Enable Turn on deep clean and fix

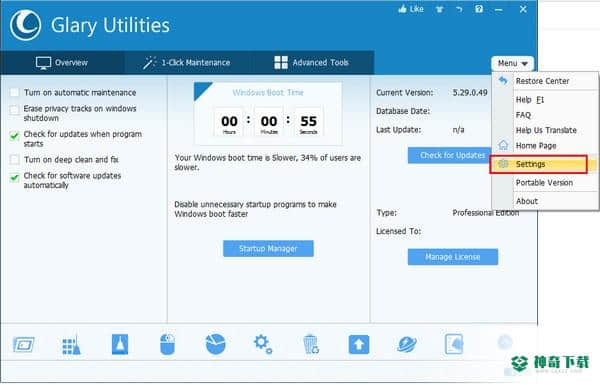pos(15,159)
